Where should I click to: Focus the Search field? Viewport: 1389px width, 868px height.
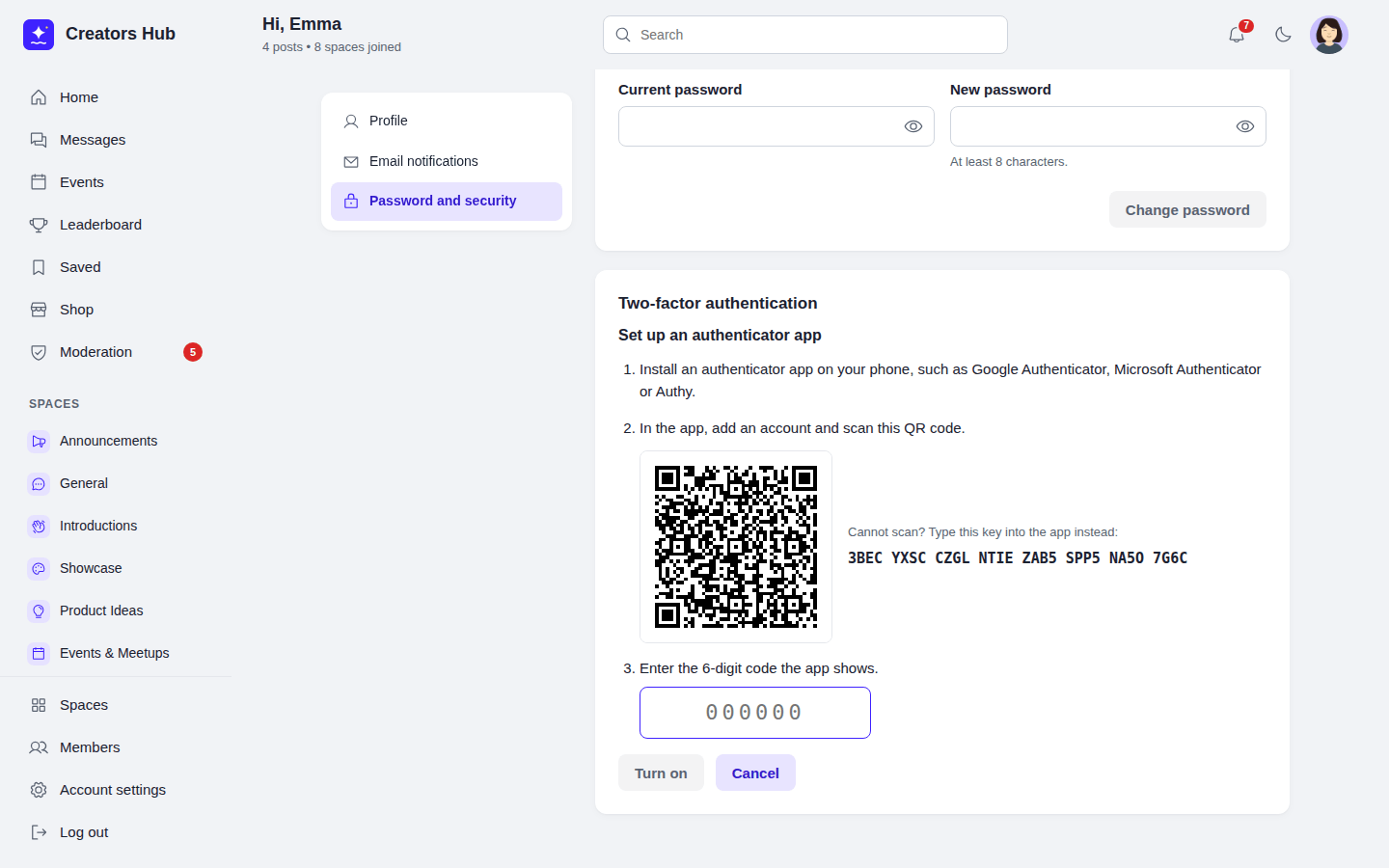tap(805, 35)
